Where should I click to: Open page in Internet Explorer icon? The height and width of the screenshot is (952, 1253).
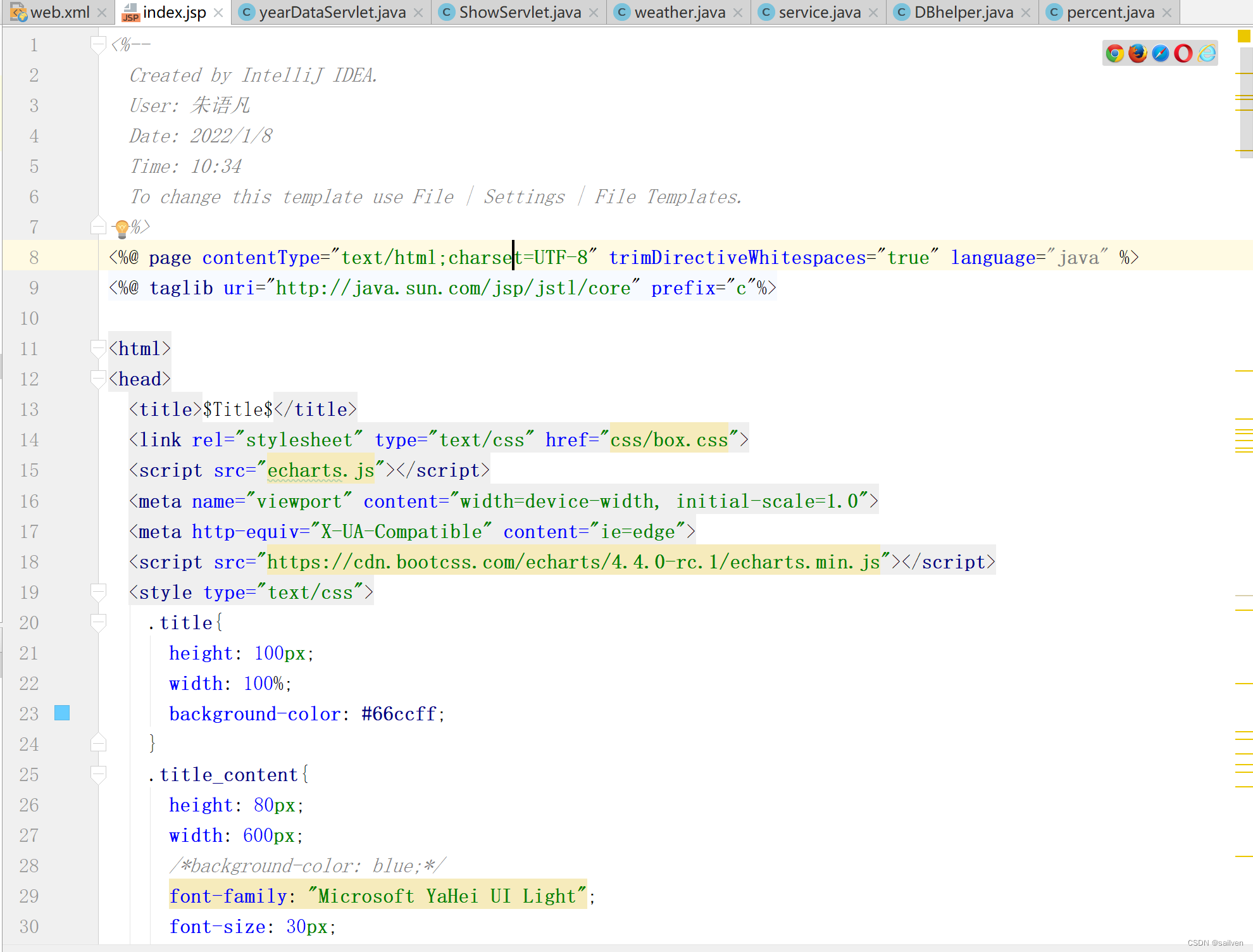click(x=1206, y=53)
